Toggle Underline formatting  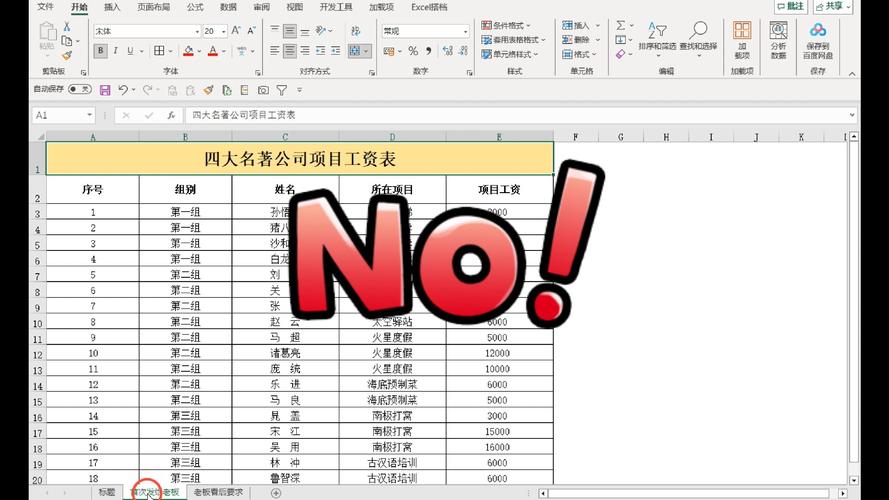(130, 51)
